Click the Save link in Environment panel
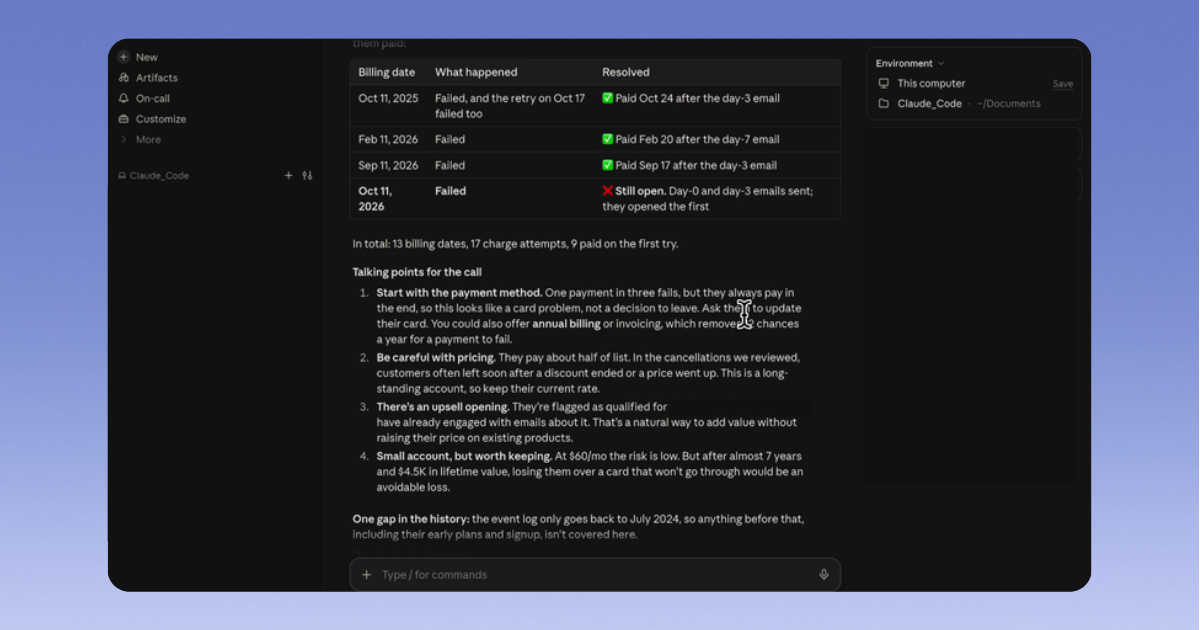Image resolution: width=1200 pixels, height=630 pixels. (x=1063, y=84)
